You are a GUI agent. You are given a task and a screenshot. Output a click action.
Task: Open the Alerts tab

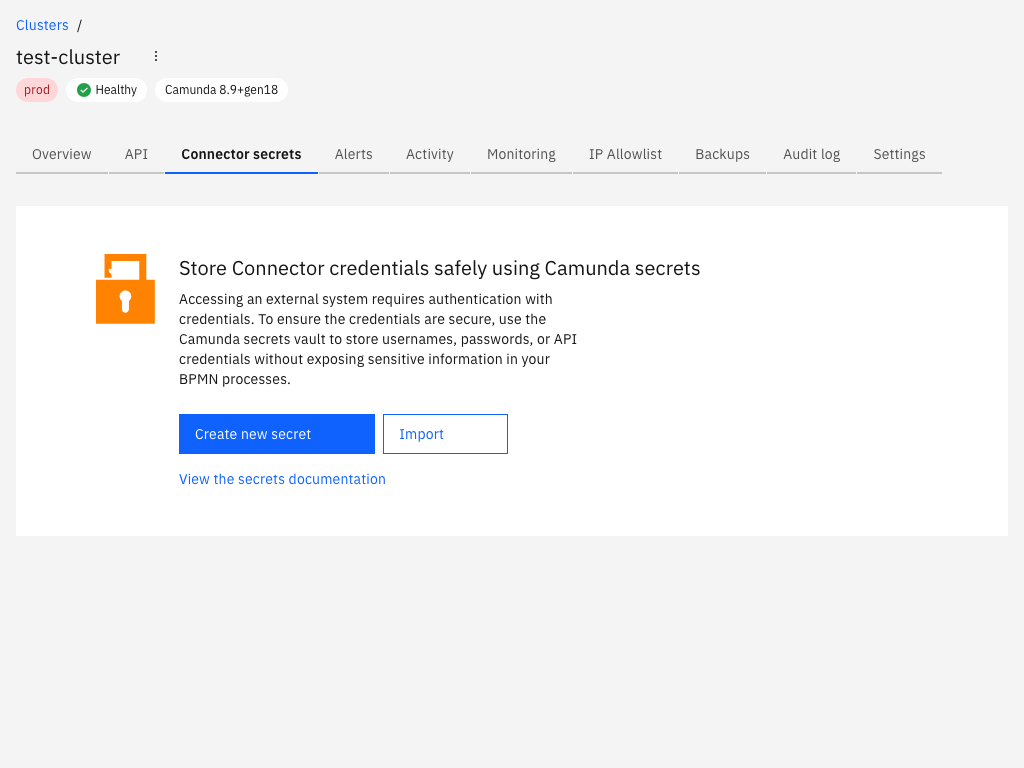point(353,155)
